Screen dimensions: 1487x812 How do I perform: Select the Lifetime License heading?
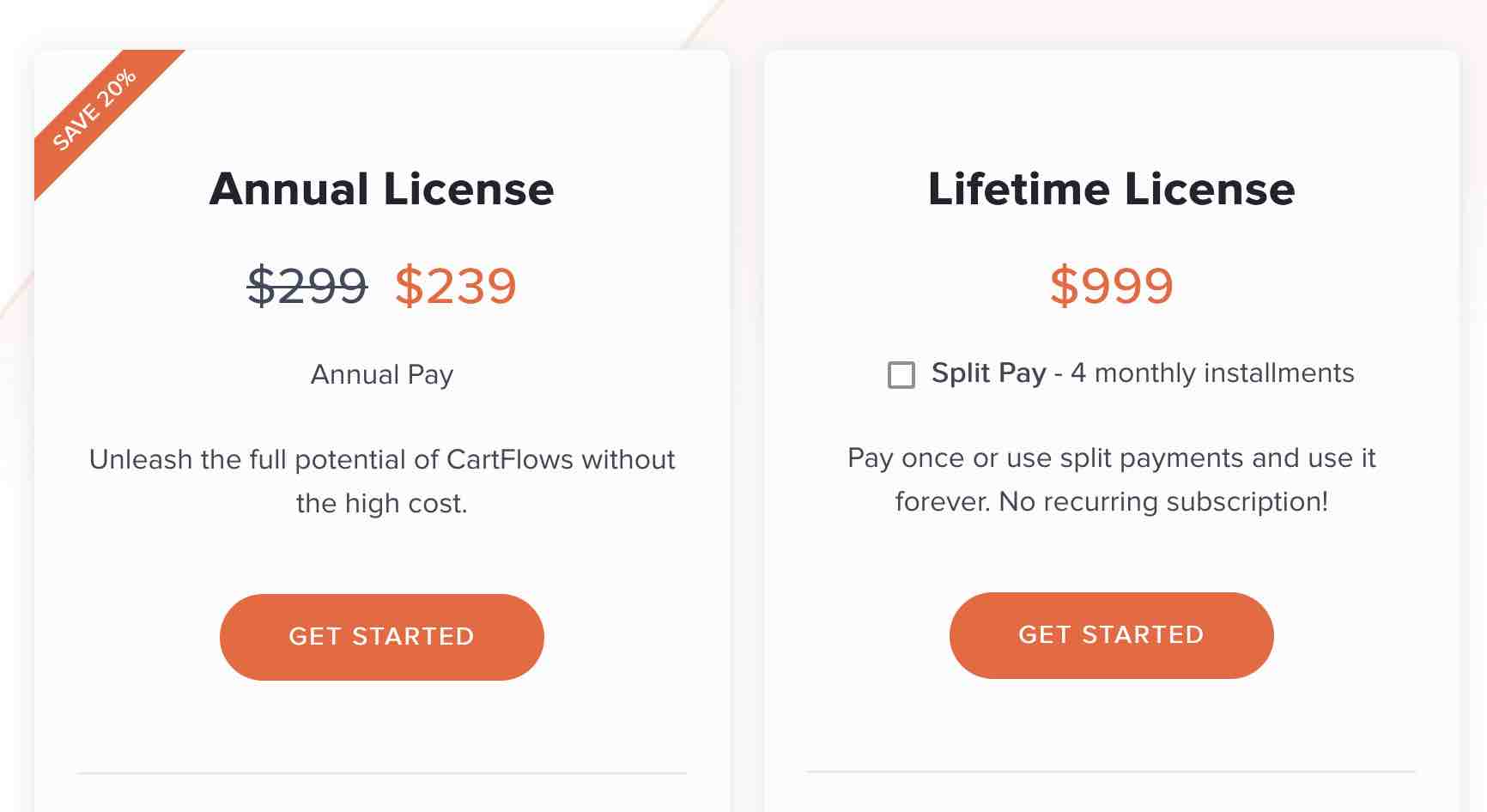(1111, 189)
